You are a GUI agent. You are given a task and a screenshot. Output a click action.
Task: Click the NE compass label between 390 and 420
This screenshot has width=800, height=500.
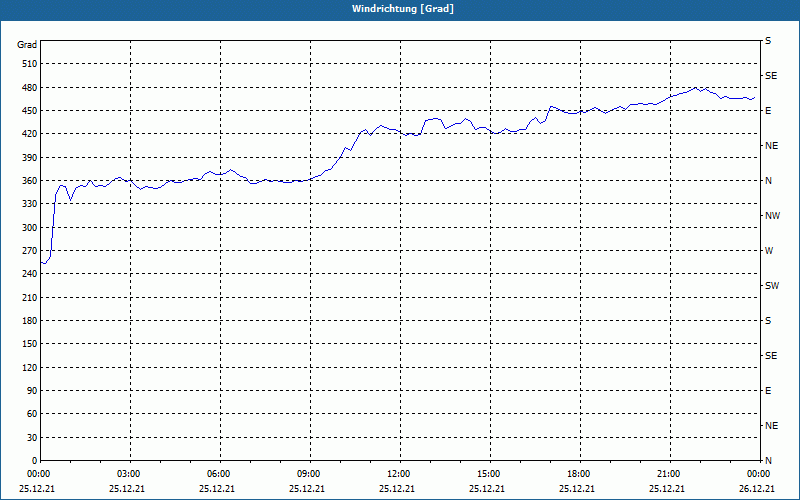(771, 146)
